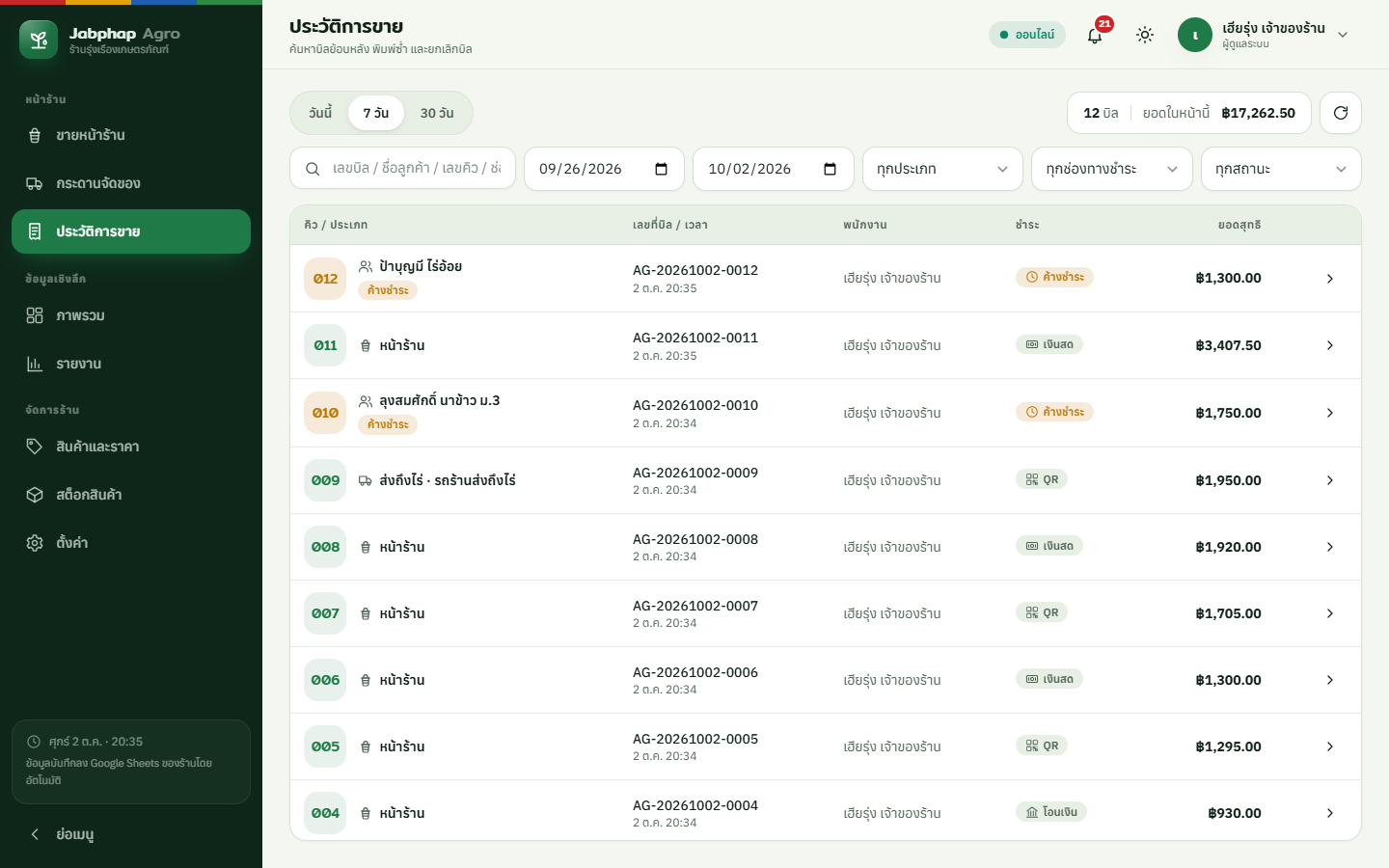The width and height of the screenshot is (1389, 868).
Task: Select the วันนี้ date range
Action: [320, 113]
